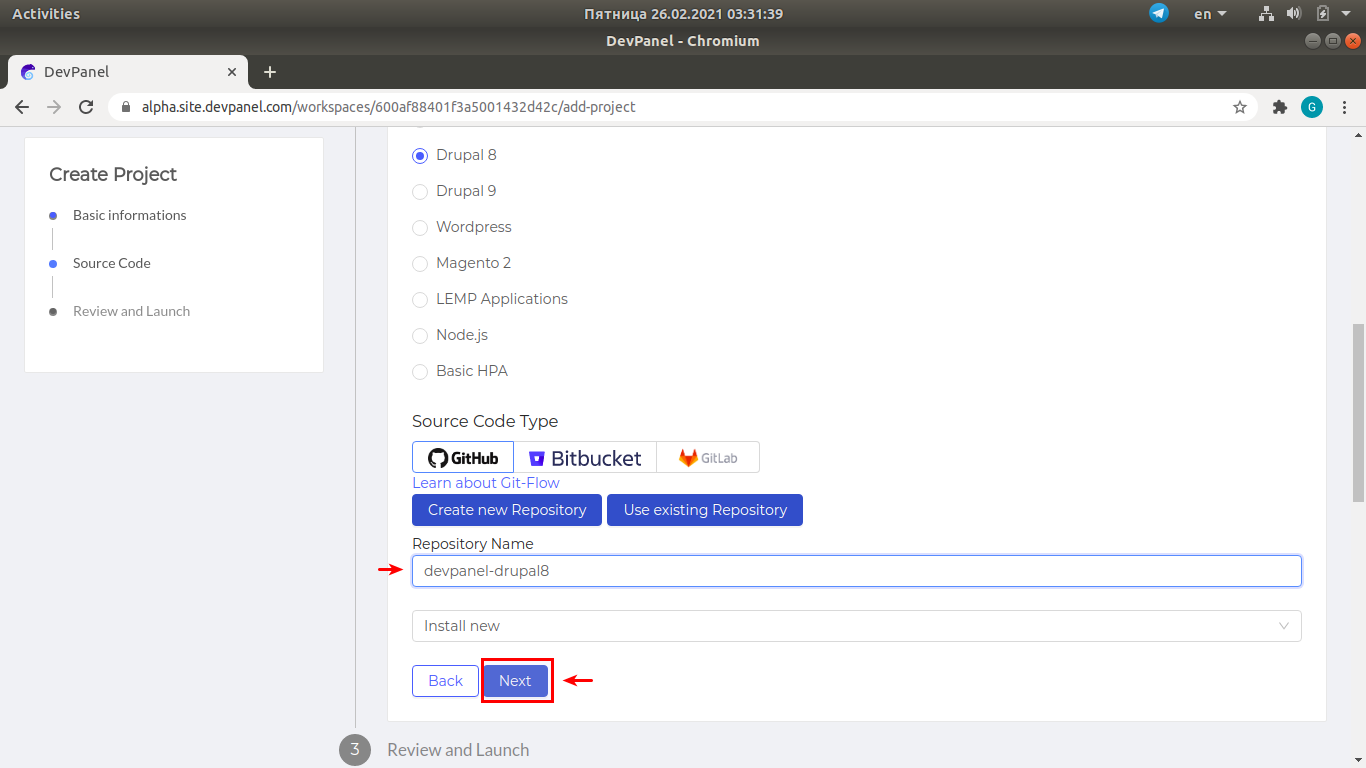Viewport: 1366px width, 768px height.
Task: Click the volume icon in the top bar
Action: [x=1294, y=13]
